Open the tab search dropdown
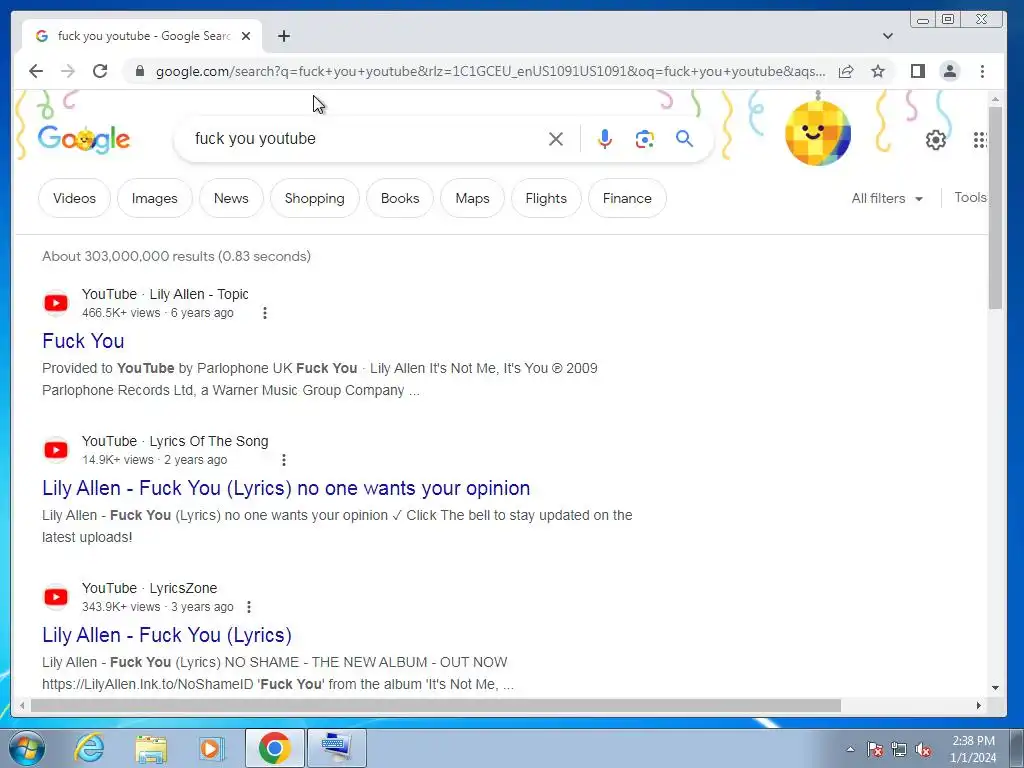Viewport: 1024px width, 768px height. pyautogui.click(x=888, y=36)
